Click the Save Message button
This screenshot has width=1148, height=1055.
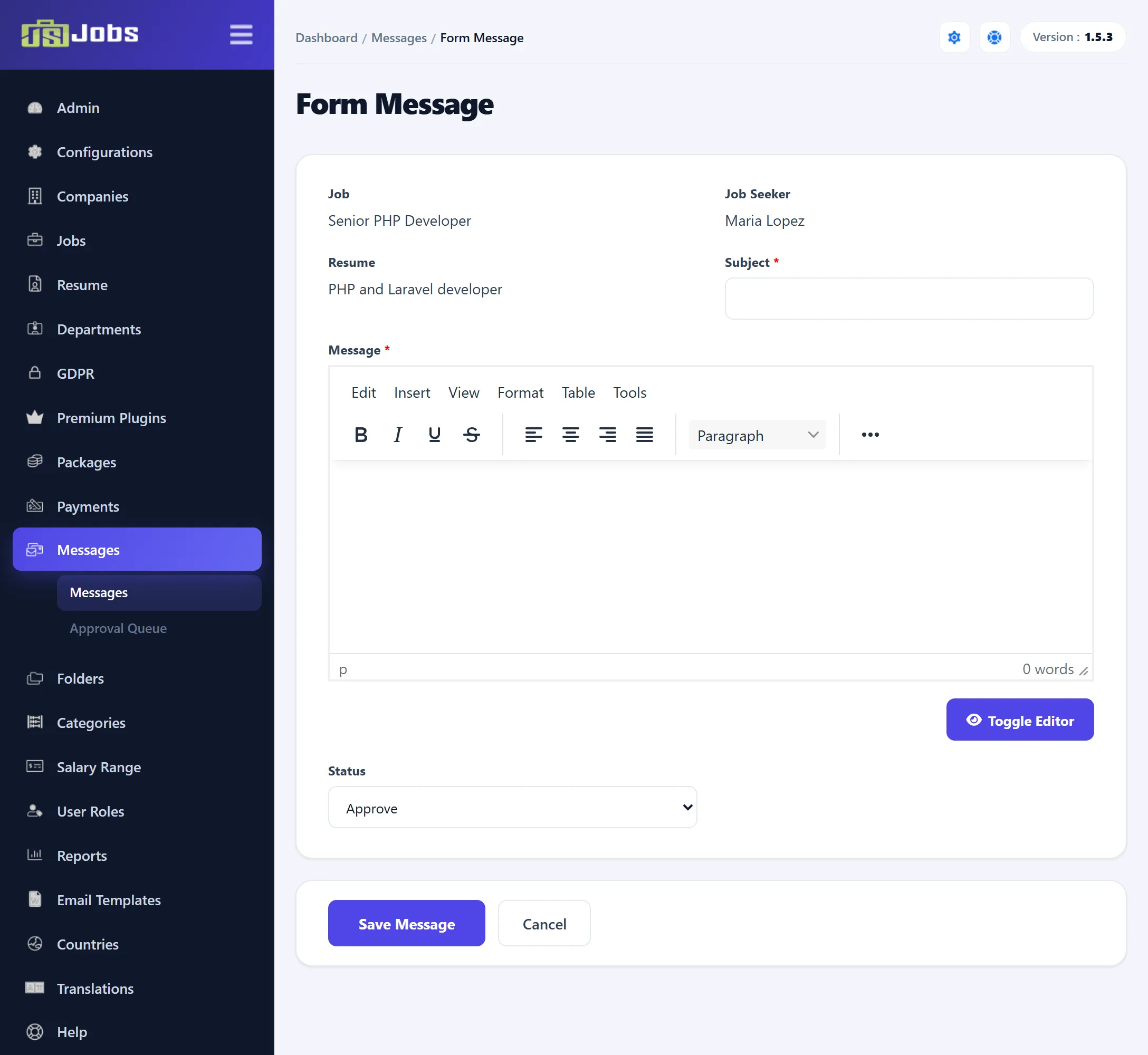click(x=406, y=923)
